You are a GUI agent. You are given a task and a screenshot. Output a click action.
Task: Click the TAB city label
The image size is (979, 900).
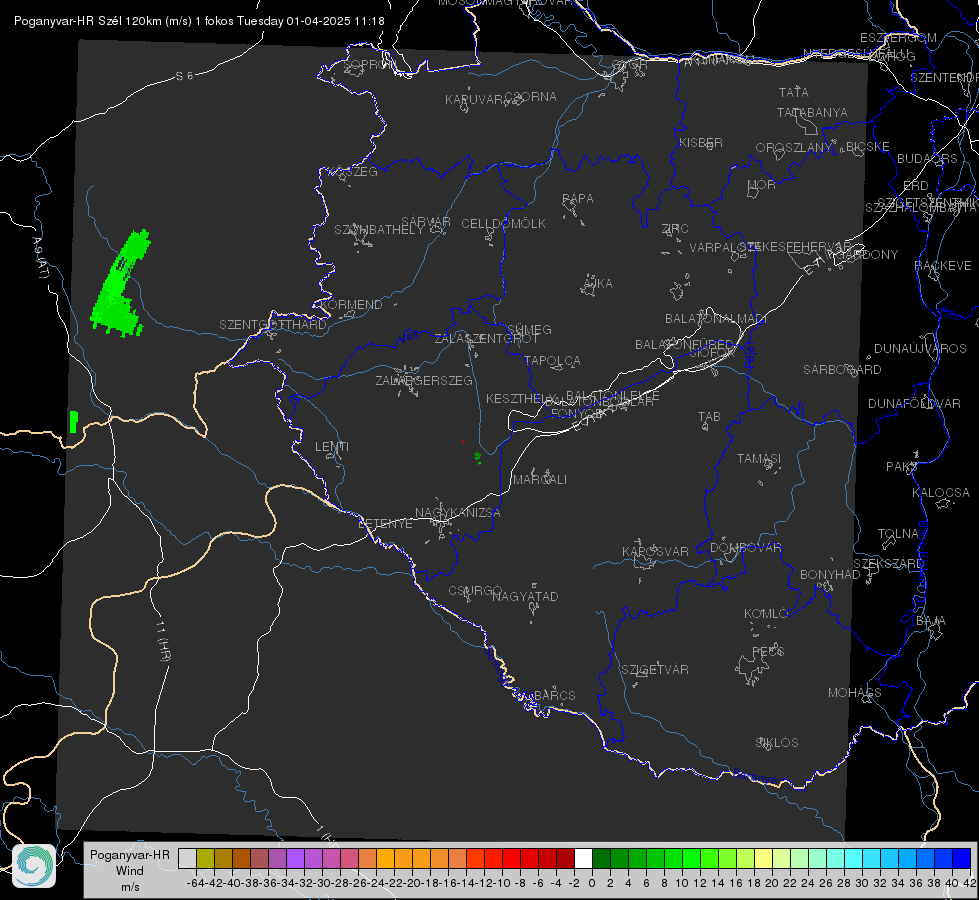pyautogui.click(x=709, y=417)
